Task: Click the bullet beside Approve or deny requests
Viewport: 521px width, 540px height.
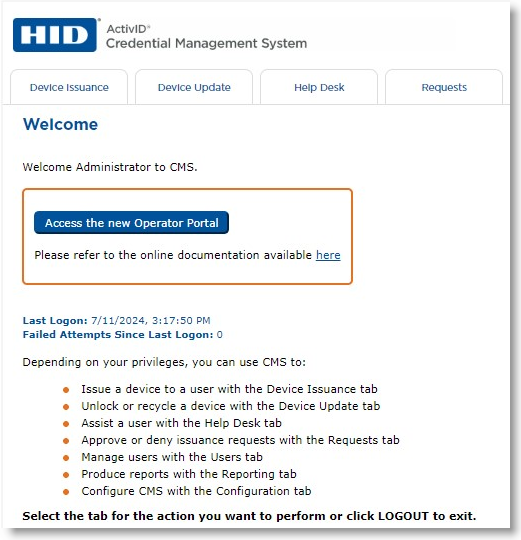Action: click(x=66, y=441)
